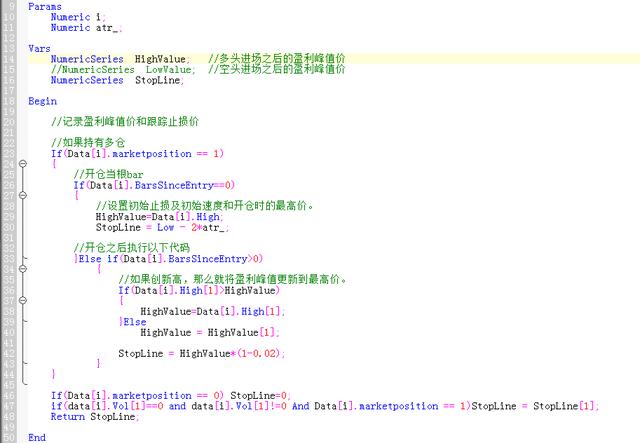The image size is (640, 443).
Task: Click line number 50 in the gutter
Action: 8,437
